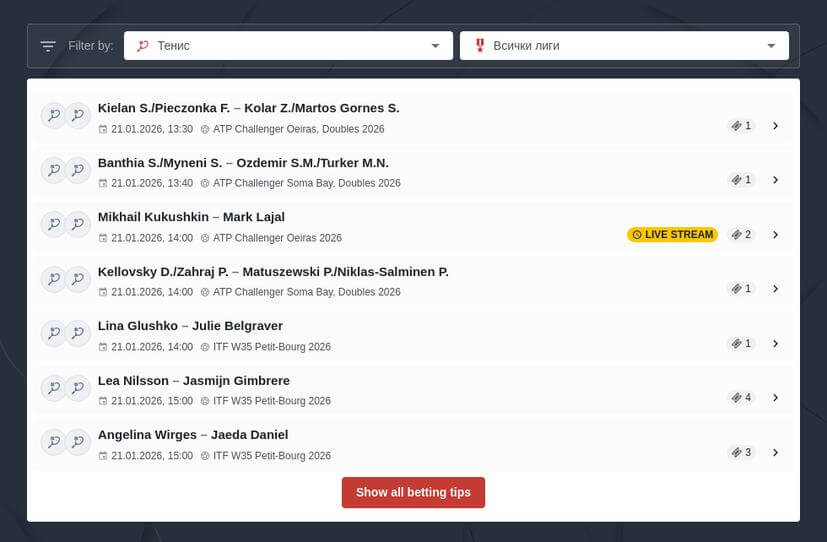
Task: Click second tennis racket icon for Lina Glushko match
Action: pyautogui.click(x=78, y=333)
